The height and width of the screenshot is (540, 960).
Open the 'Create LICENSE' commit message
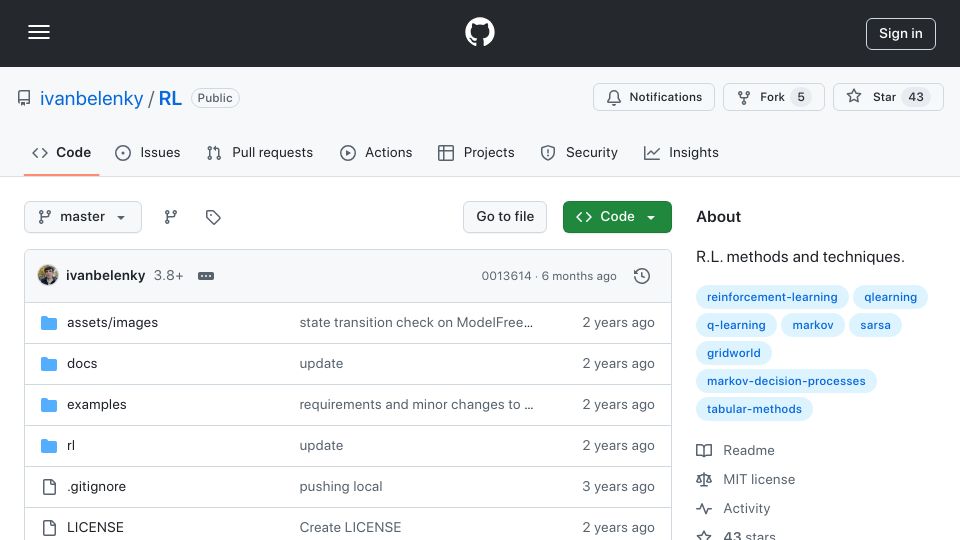(x=350, y=528)
